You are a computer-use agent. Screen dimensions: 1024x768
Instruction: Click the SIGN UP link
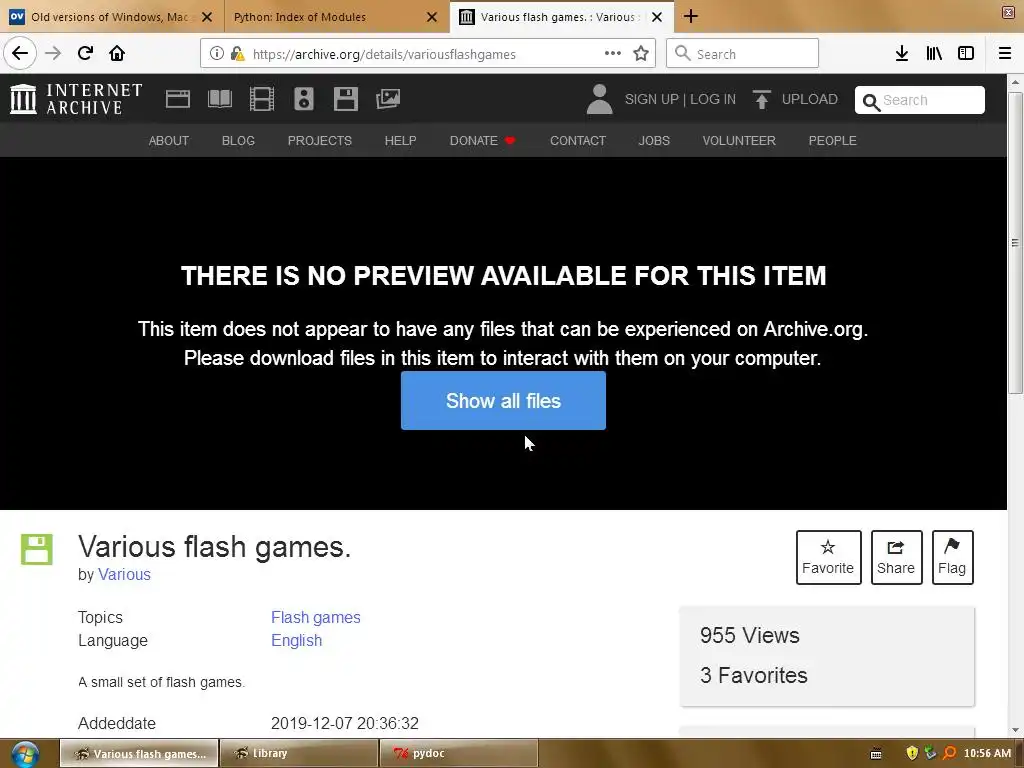coord(652,99)
